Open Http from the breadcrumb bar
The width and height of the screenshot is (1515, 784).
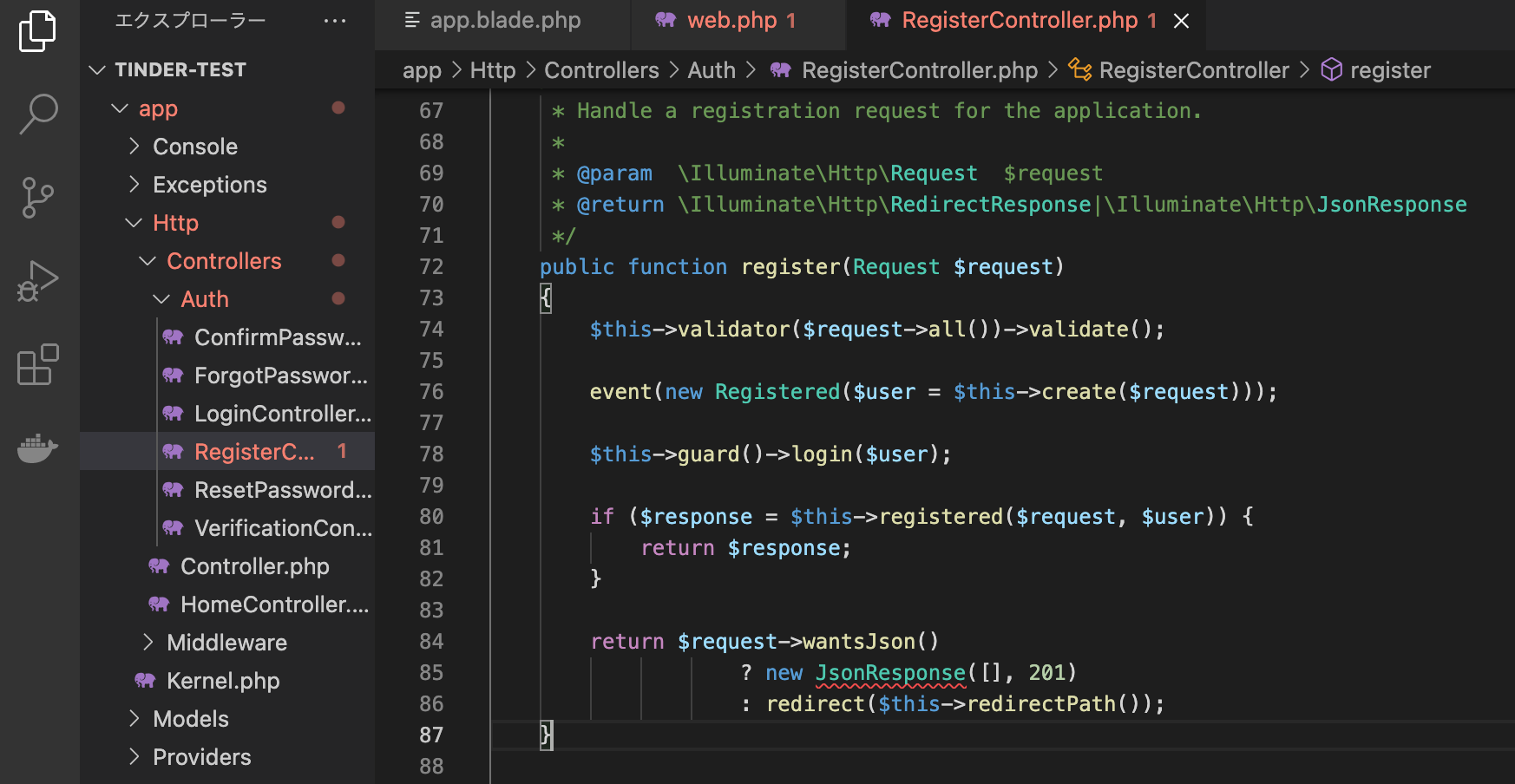(492, 69)
